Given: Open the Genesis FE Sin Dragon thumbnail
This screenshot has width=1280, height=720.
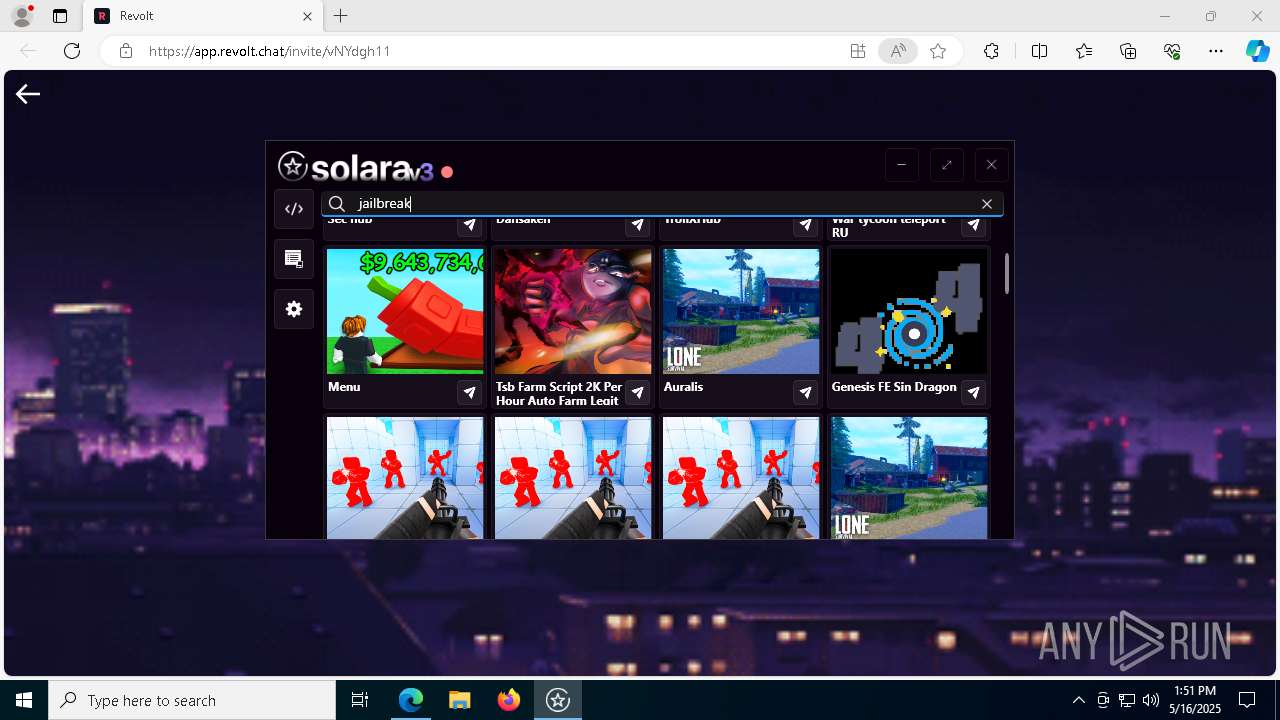Looking at the screenshot, I should pos(909,311).
